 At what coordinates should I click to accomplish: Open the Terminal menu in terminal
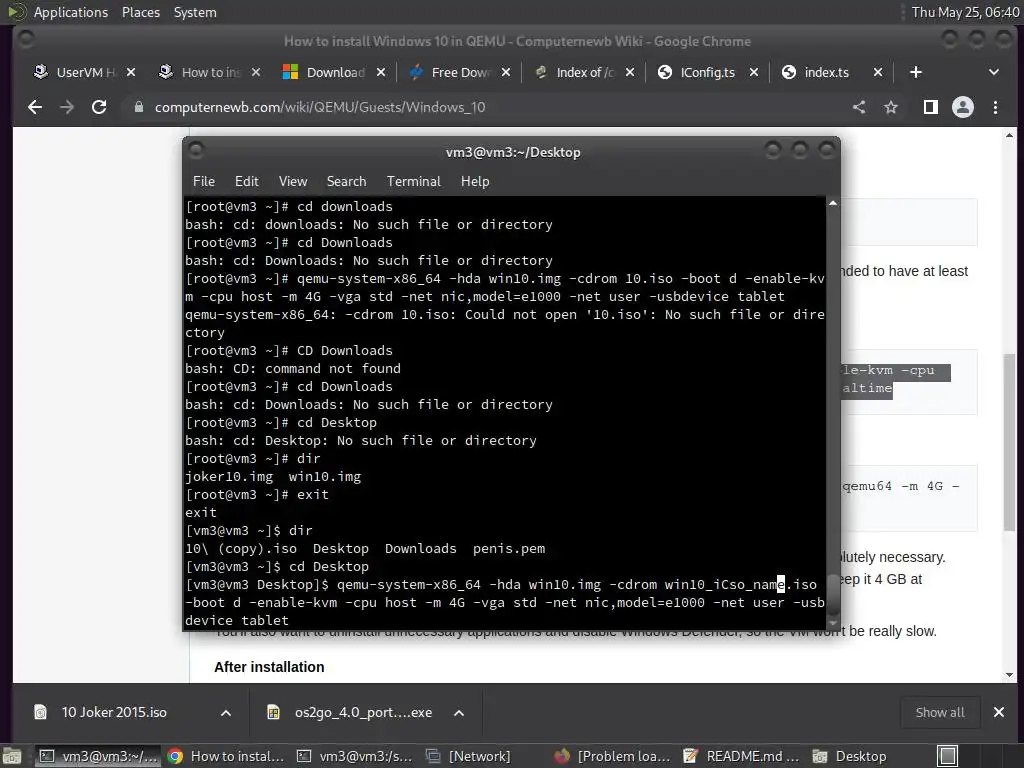(413, 182)
